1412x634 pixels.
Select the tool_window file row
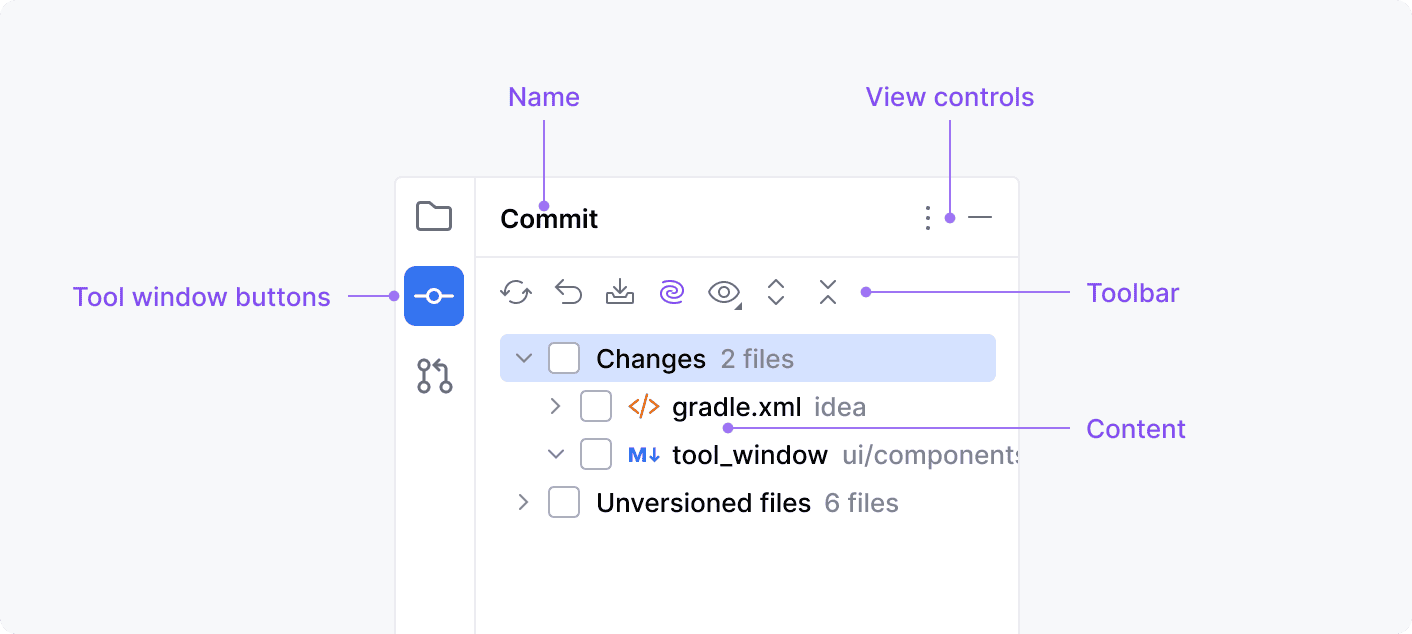750,456
